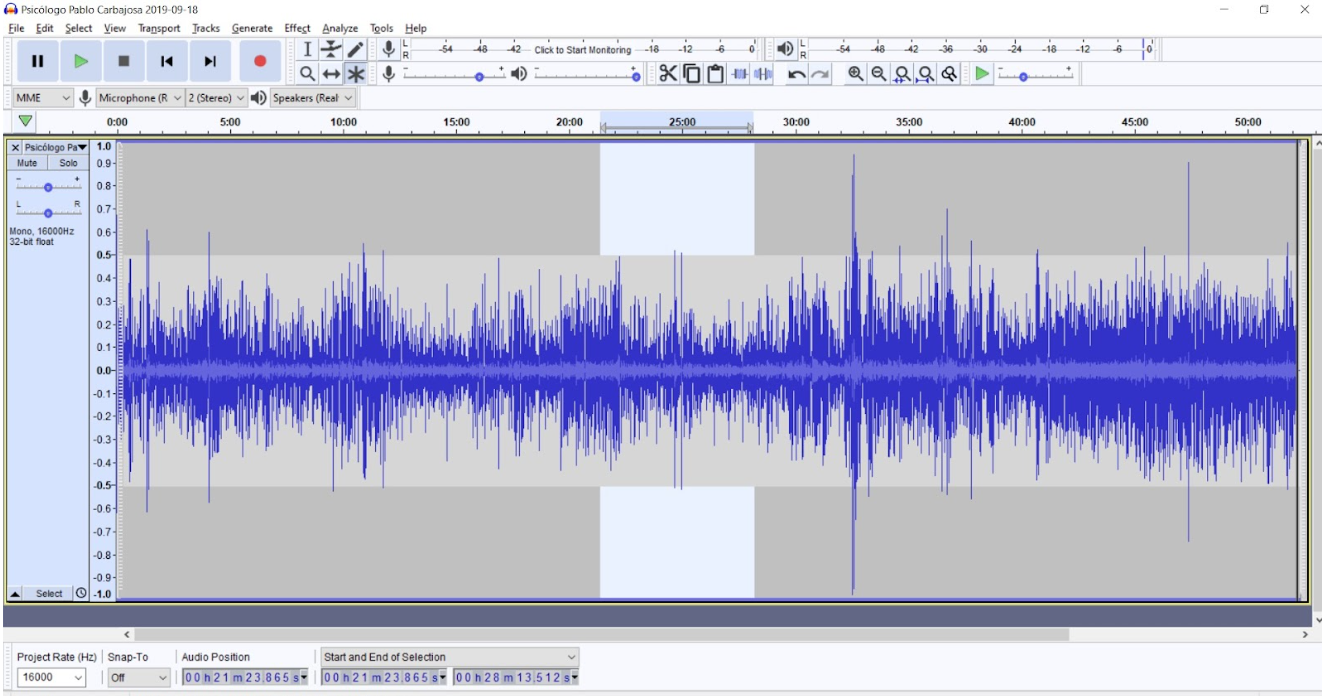Click the record meter microphone icon

coord(389,49)
